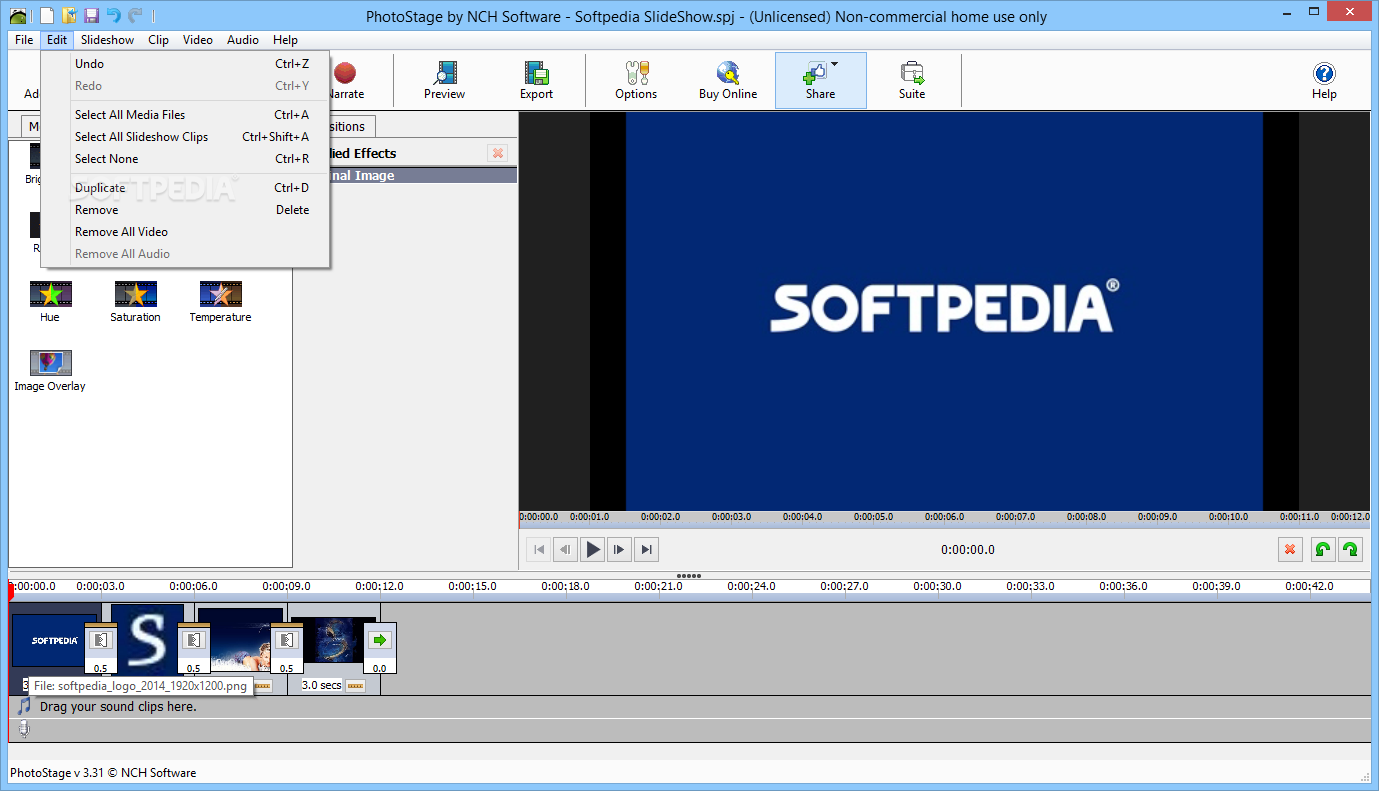The height and width of the screenshot is (791, 1379).
Task: Choose Select All Slideshow Clips
Action: (185, 137)
